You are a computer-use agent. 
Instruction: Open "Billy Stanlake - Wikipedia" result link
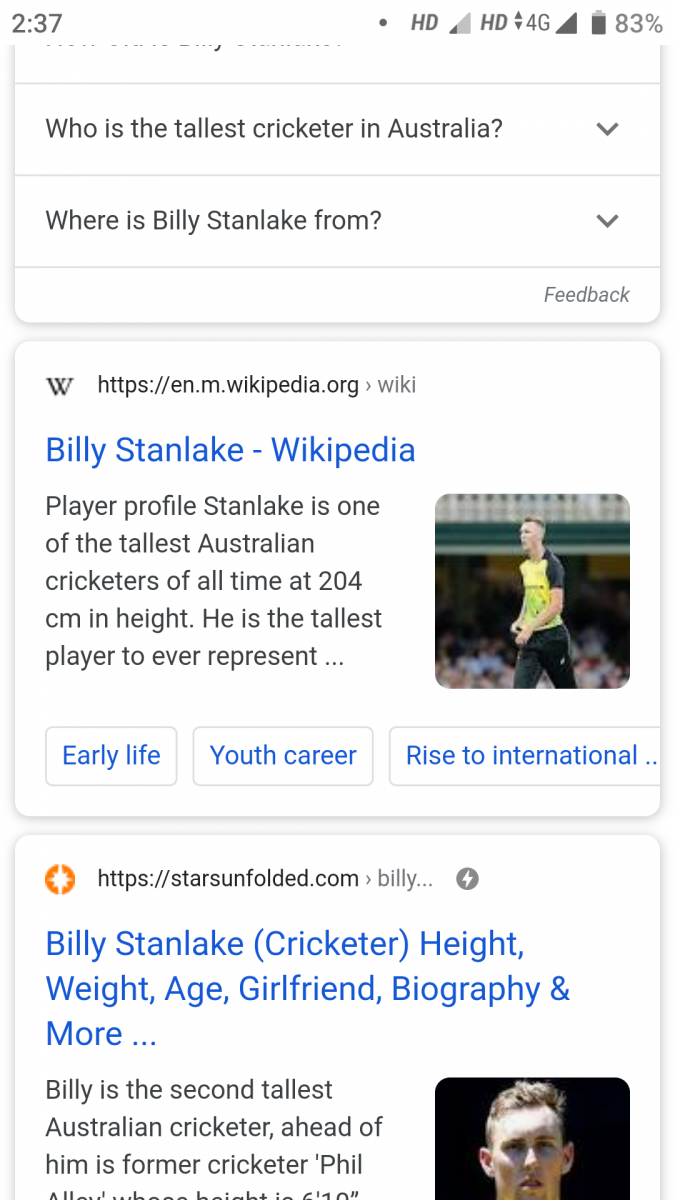point(230,450)
